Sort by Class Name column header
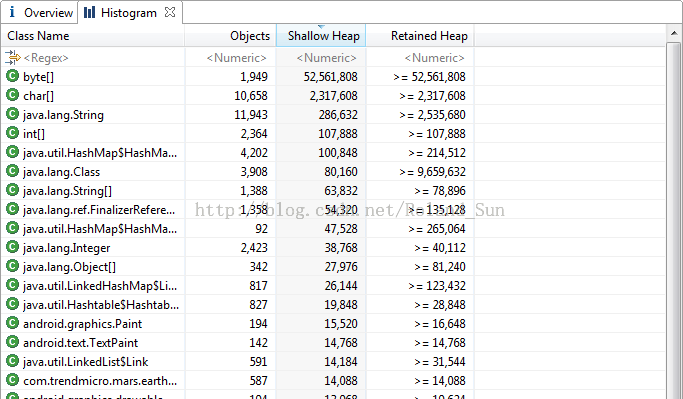The width and height of the screenshot is (683, 399). 92,36
